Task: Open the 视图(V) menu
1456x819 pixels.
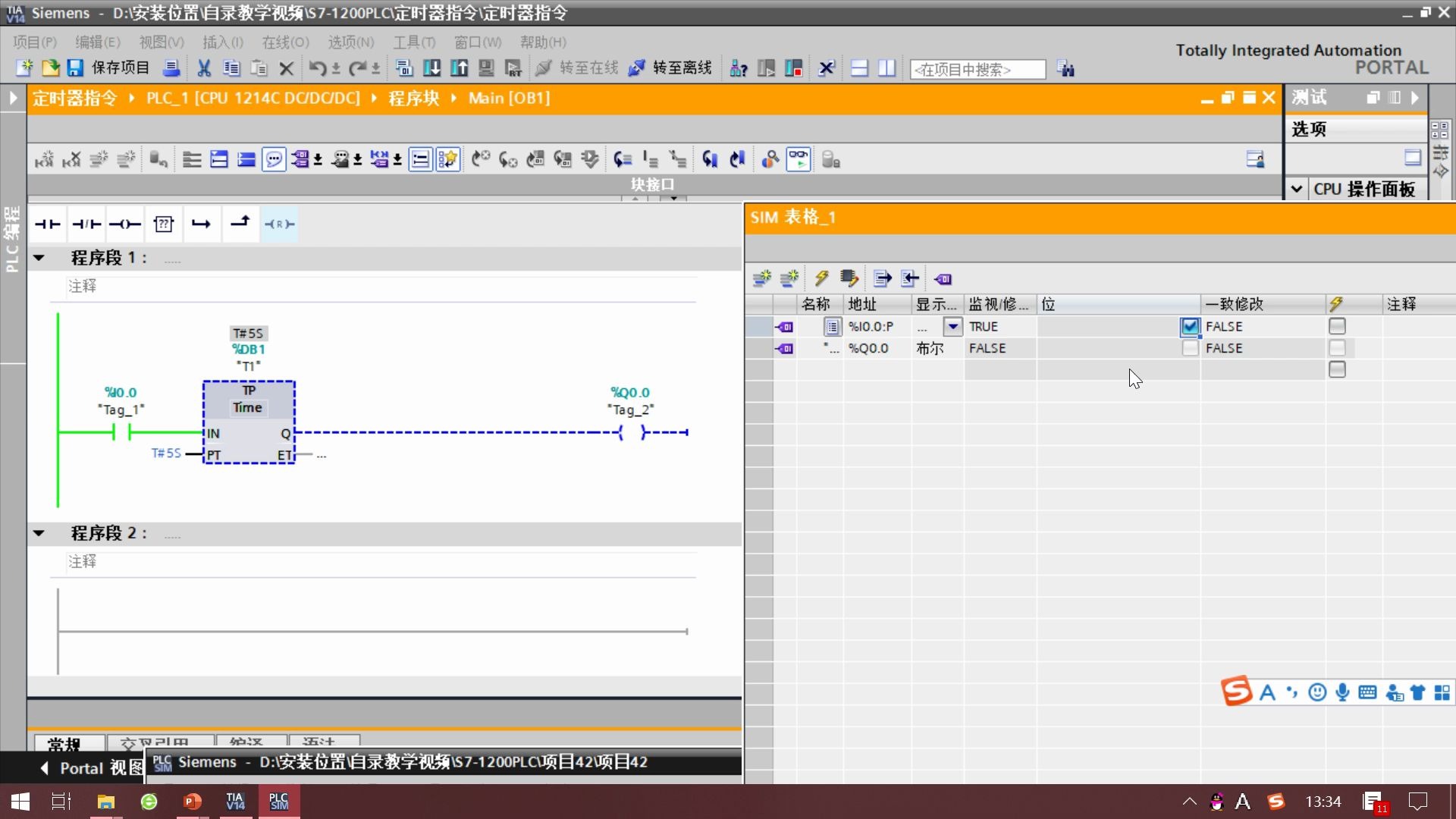Action: click(x=162, y=42)
